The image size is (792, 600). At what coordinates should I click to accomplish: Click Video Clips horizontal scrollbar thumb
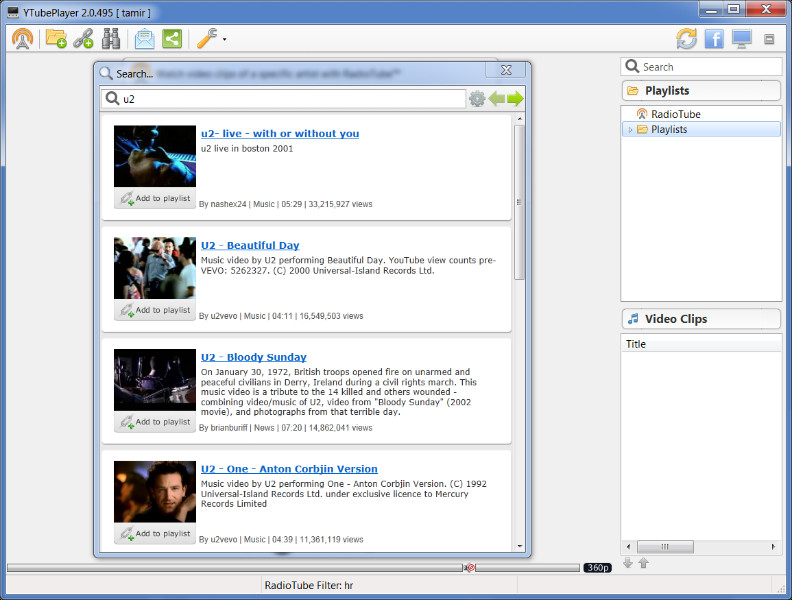pyautogui.click(x=665, y=546)
